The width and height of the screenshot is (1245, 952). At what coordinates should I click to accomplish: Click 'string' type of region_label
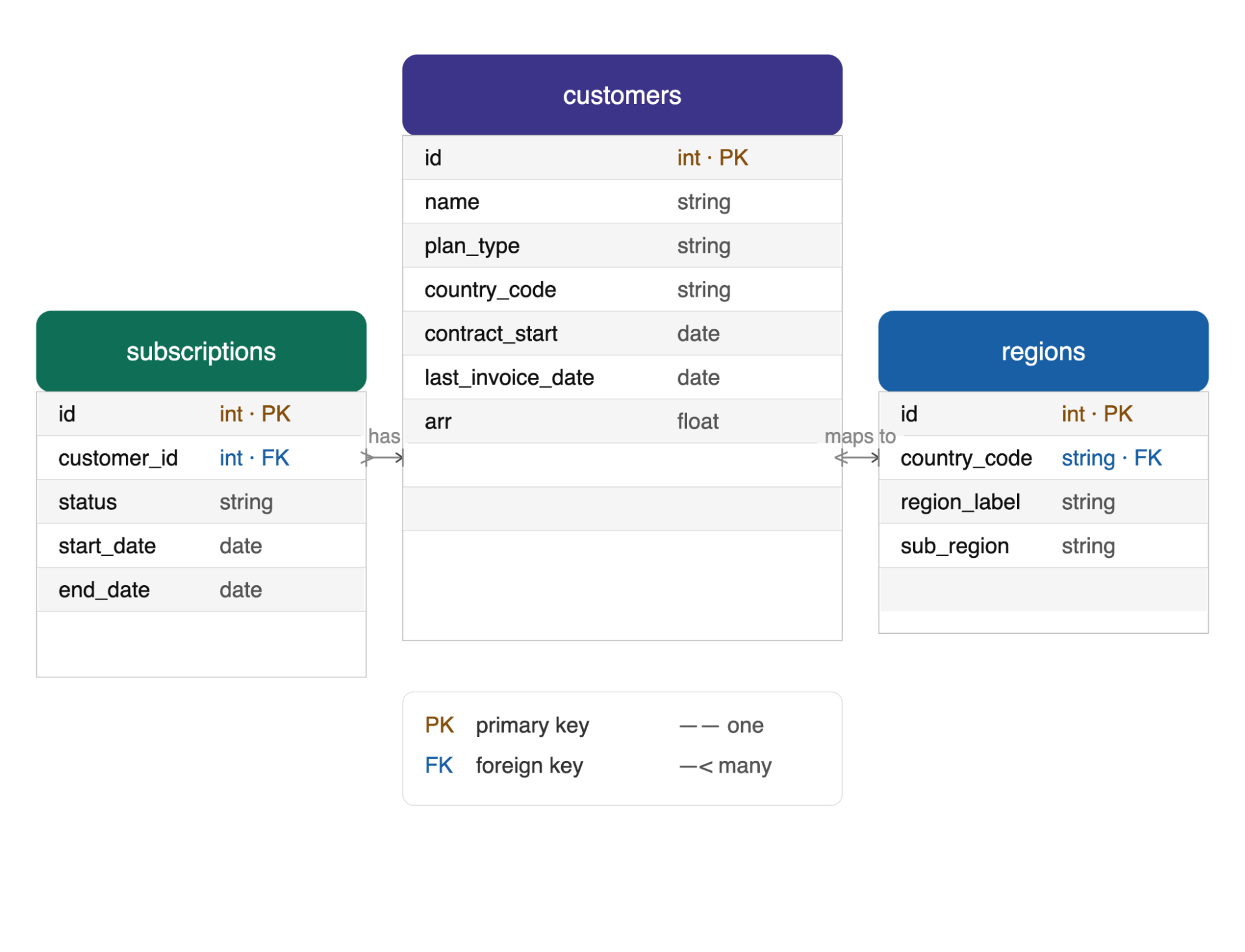1088,502
